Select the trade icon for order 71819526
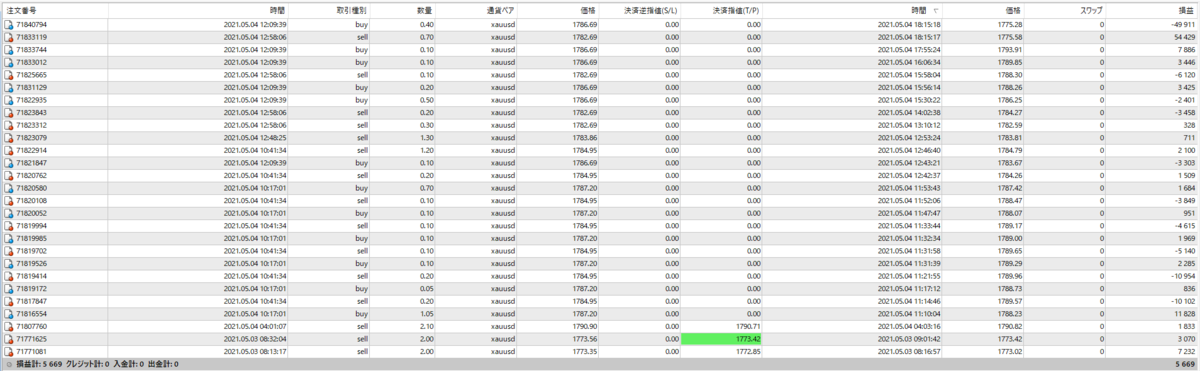 9,264
